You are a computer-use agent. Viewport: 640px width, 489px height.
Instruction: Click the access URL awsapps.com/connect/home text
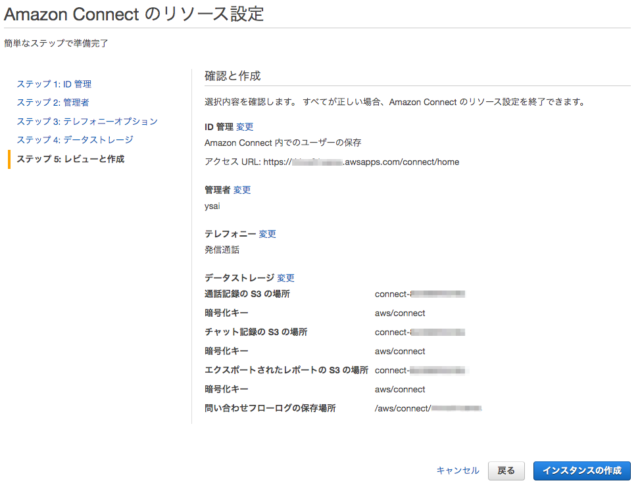(361, 162)
